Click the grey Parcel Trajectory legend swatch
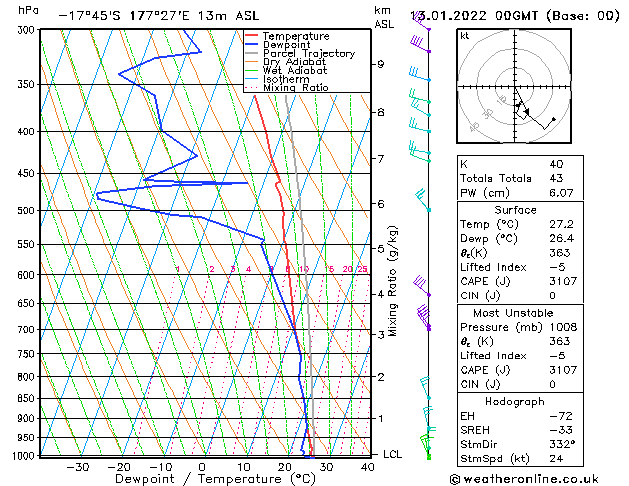Viewport: 629px width, 486px height. point(252,53)
